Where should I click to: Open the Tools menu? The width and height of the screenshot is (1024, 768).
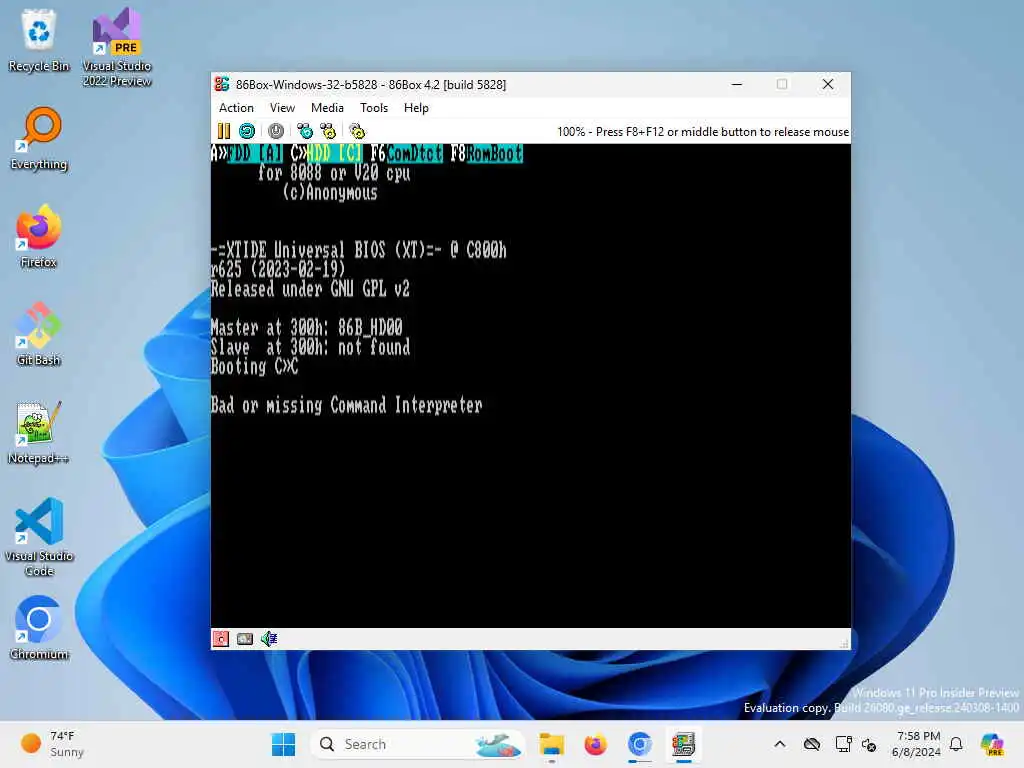[x=374, y=108]
